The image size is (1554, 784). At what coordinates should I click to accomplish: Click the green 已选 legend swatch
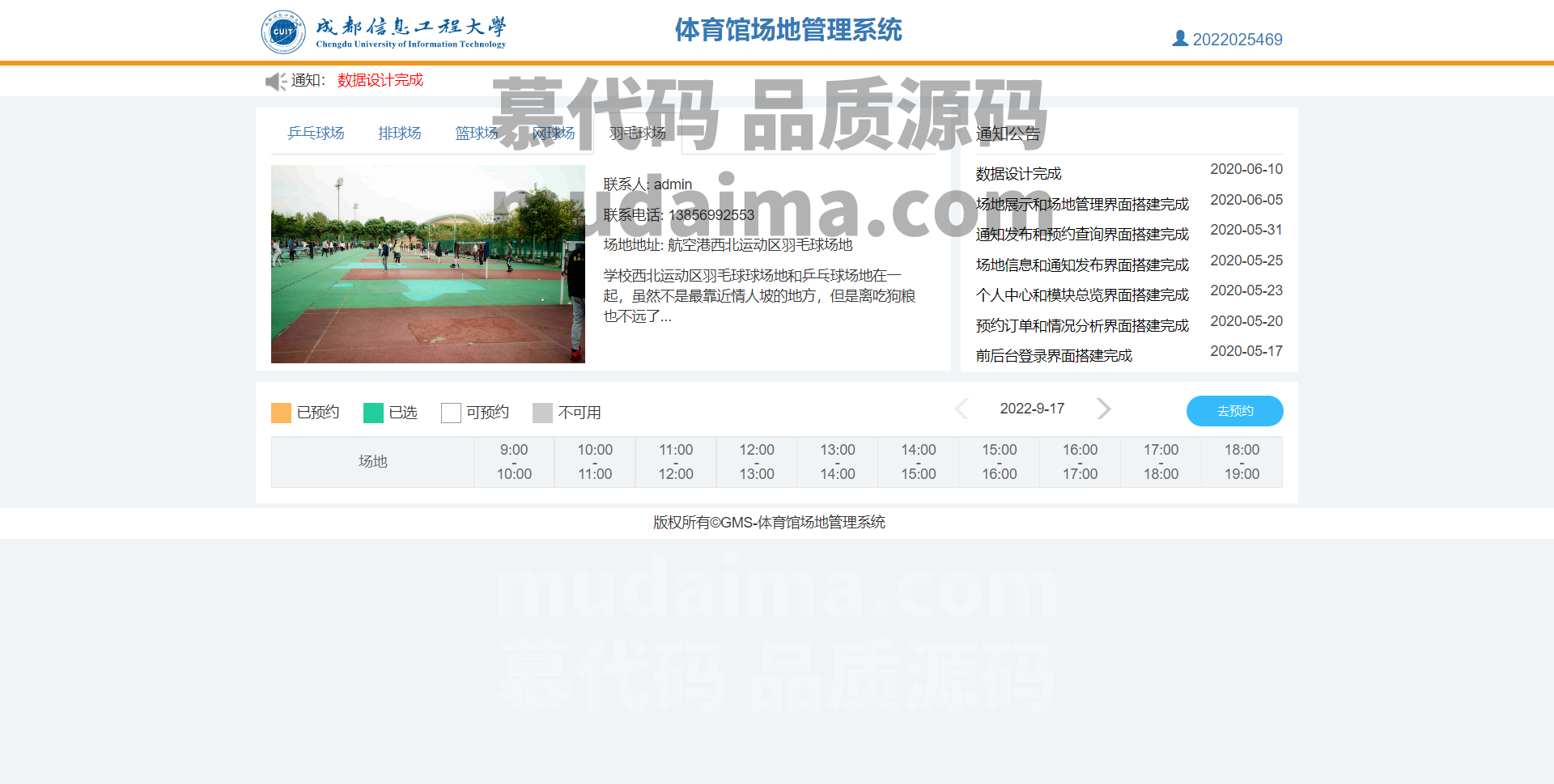[373, 413]
